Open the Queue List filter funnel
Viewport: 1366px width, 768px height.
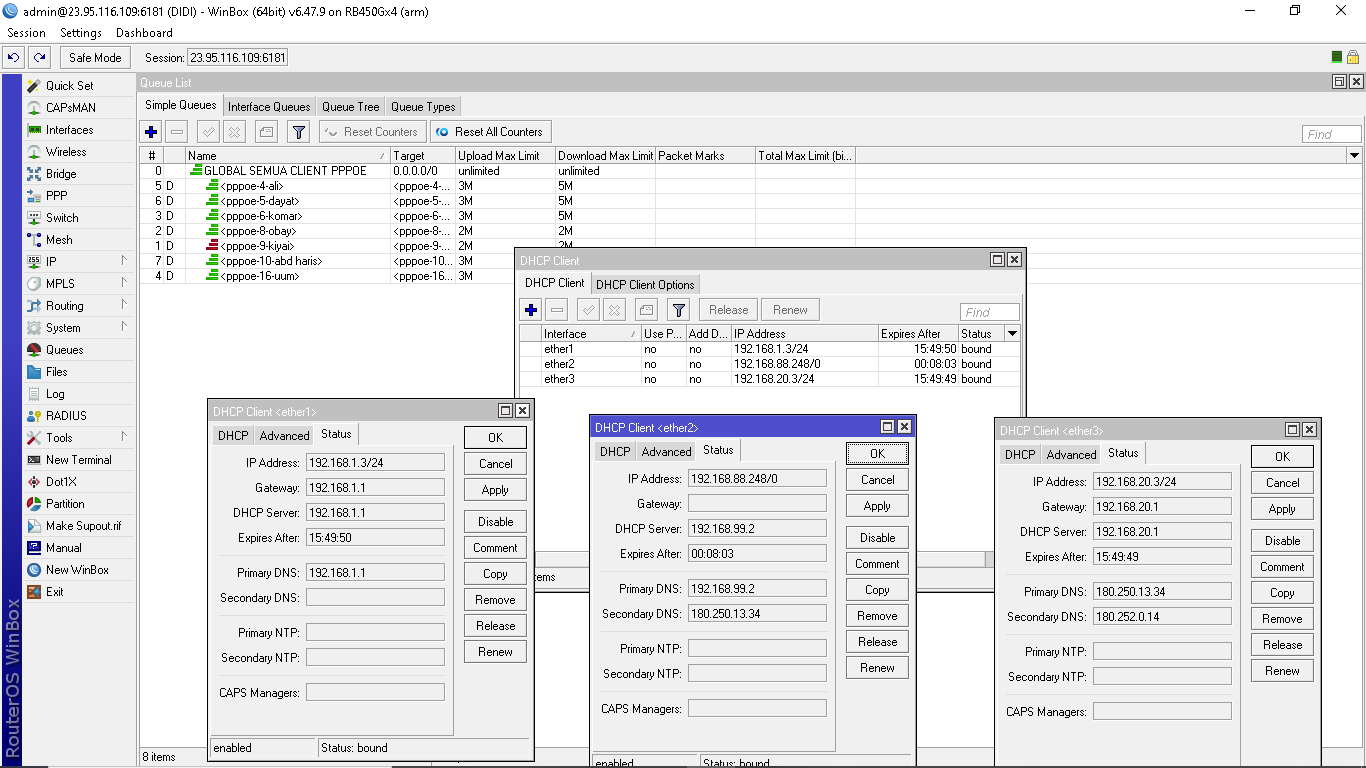click(298, 132)
